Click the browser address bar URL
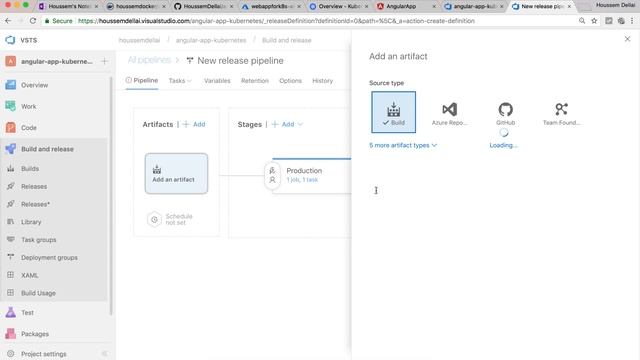640x360 pixels. pos(276,20)
